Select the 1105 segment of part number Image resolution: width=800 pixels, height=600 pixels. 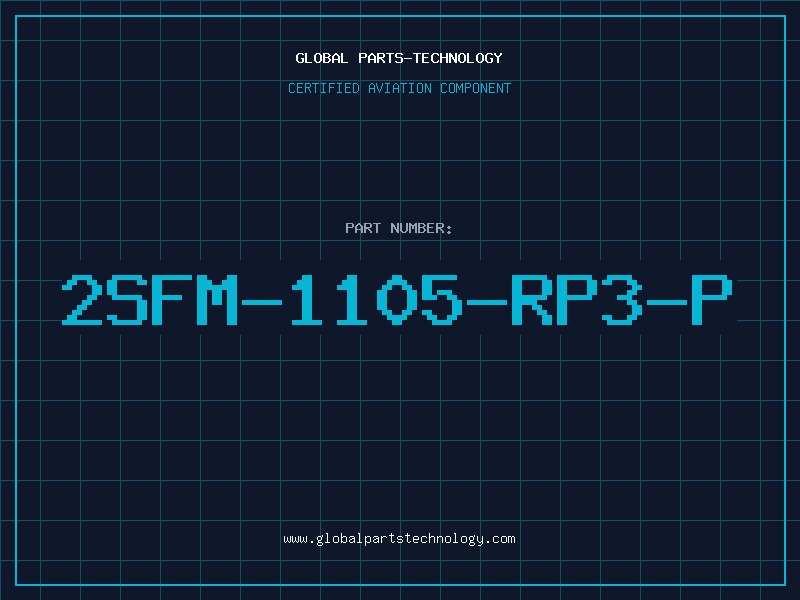377,299
